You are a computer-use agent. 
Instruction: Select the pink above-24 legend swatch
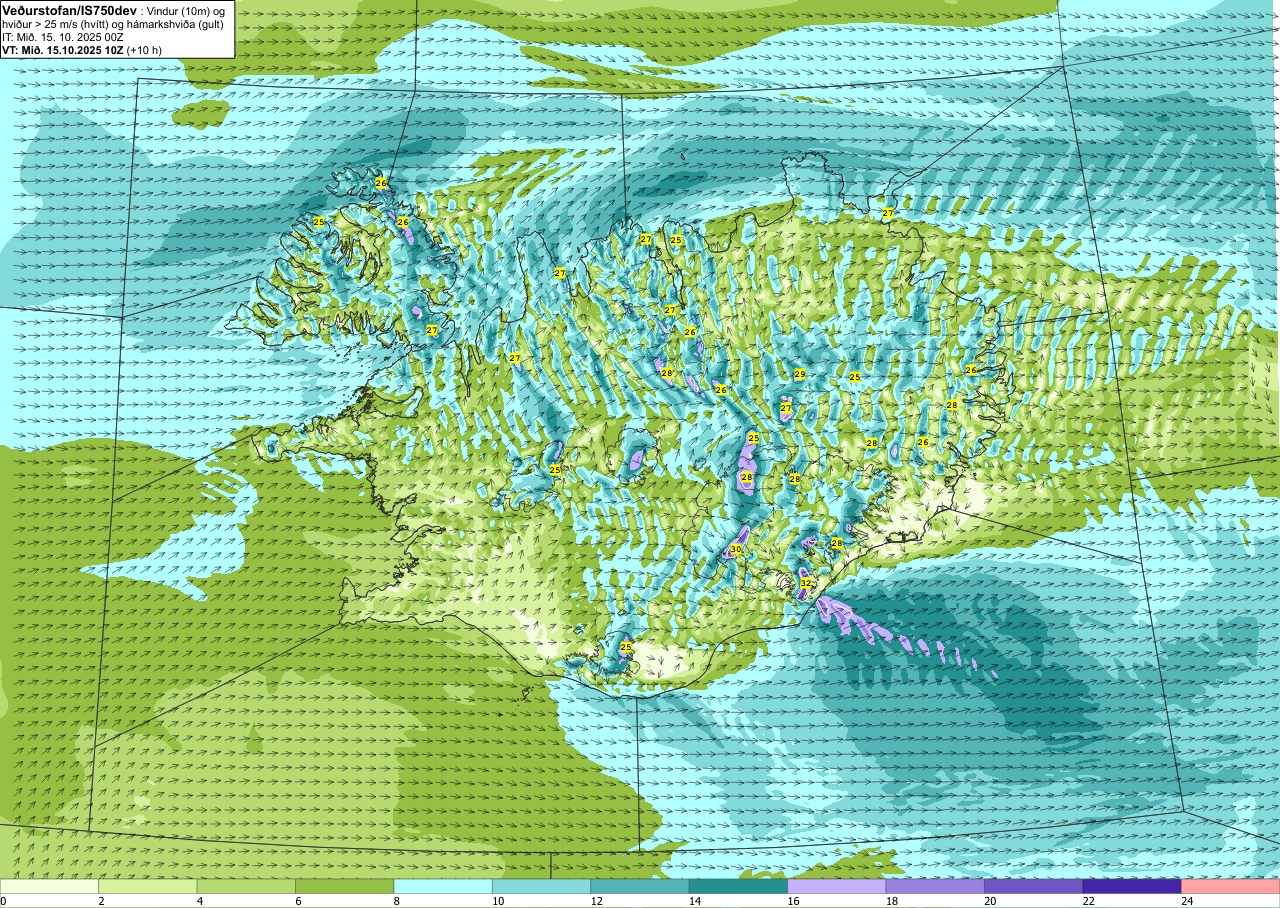(1230, 887)
